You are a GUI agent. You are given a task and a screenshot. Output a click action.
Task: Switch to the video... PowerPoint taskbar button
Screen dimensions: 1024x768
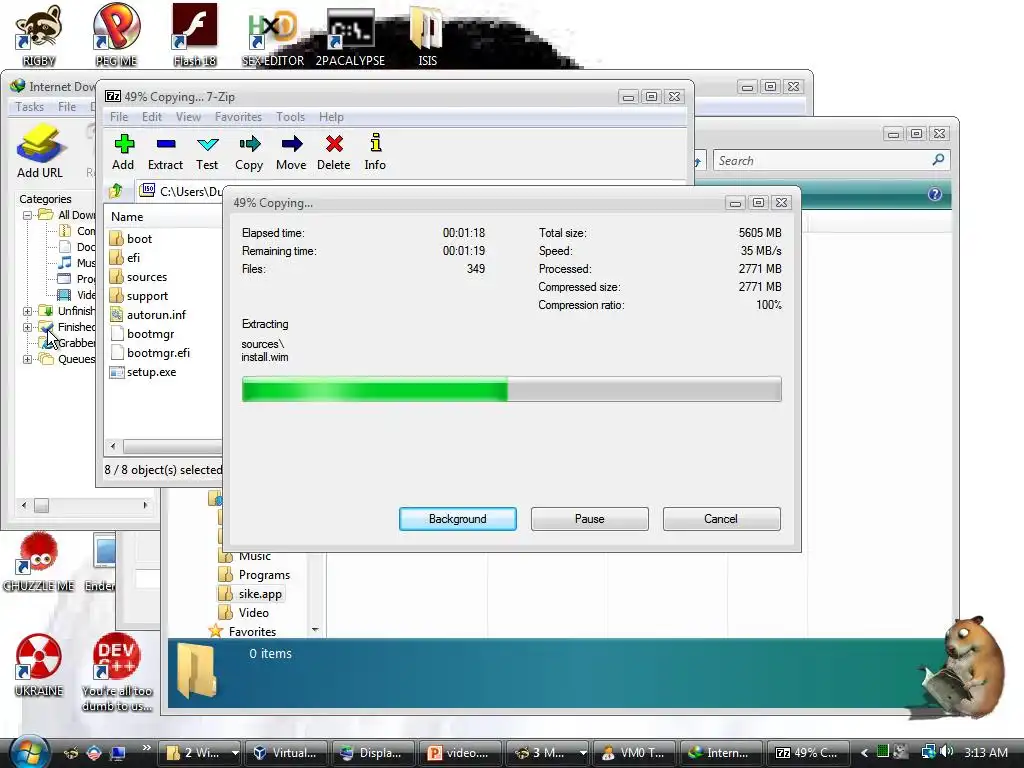click(x=460, y=752)
